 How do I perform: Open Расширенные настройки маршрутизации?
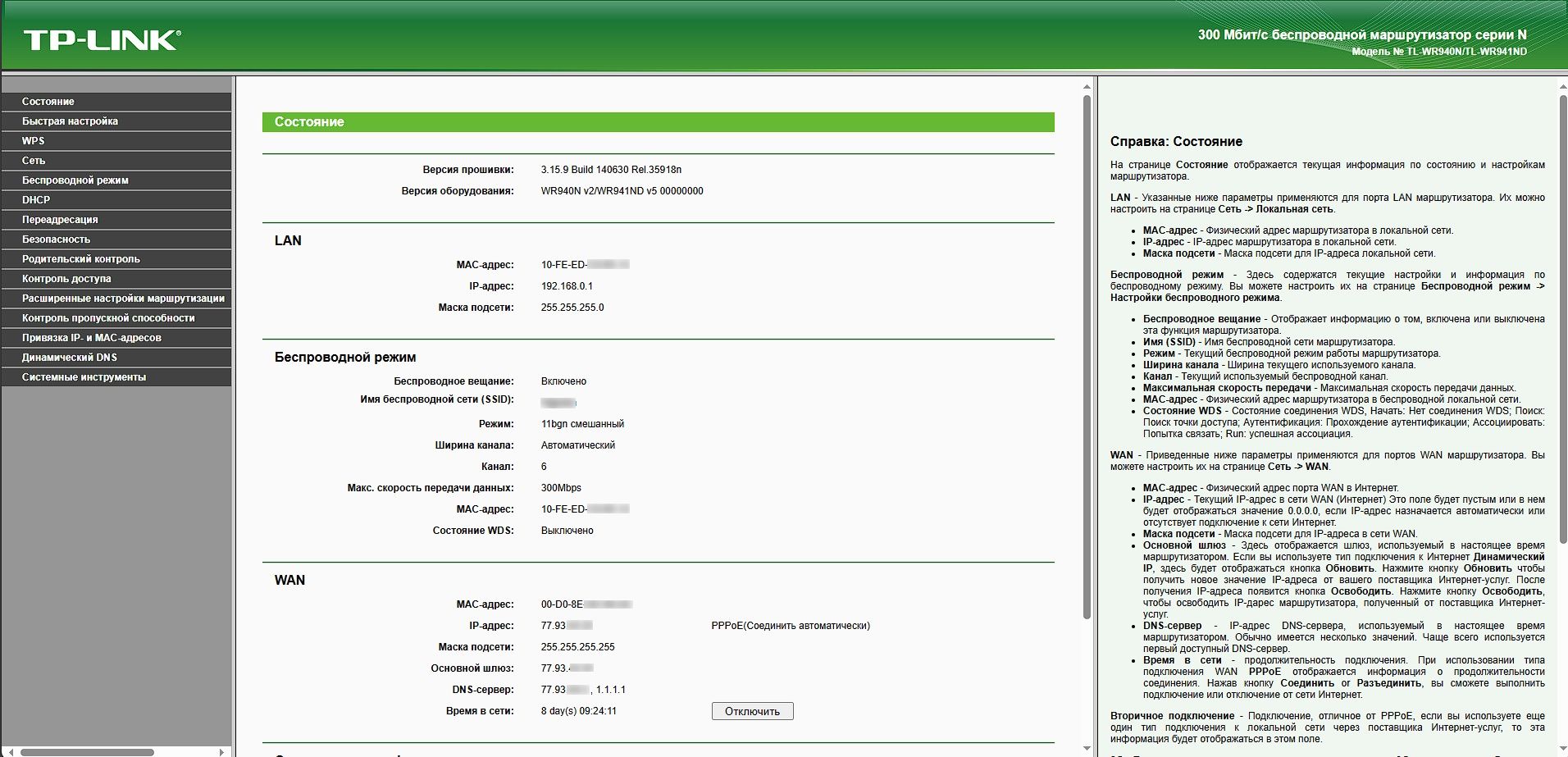pyautogui.click(x=116, y=299)
